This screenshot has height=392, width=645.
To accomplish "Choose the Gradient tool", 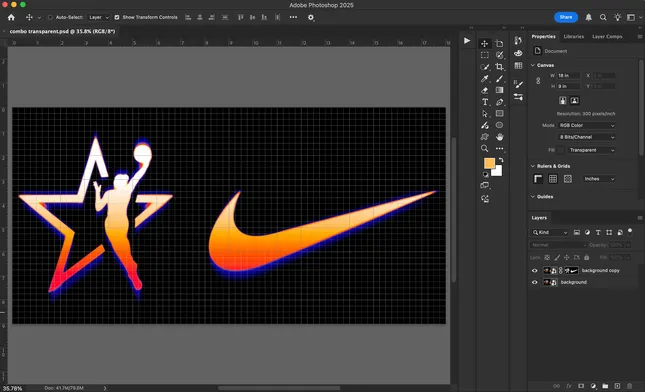I will [499, 90].
